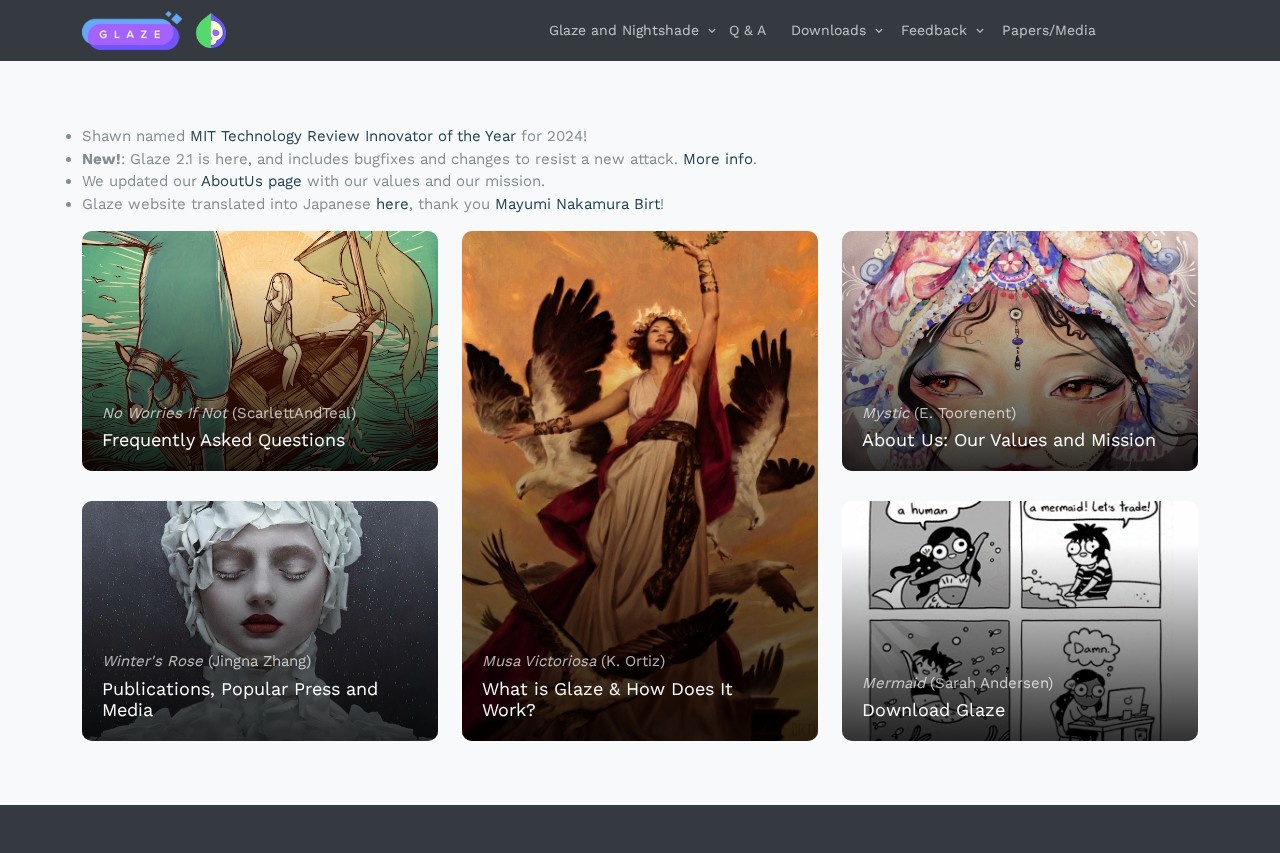The image size is (1280, 853).
Task: Open the Q & A menu item
Action: click(x=747, y=31)
